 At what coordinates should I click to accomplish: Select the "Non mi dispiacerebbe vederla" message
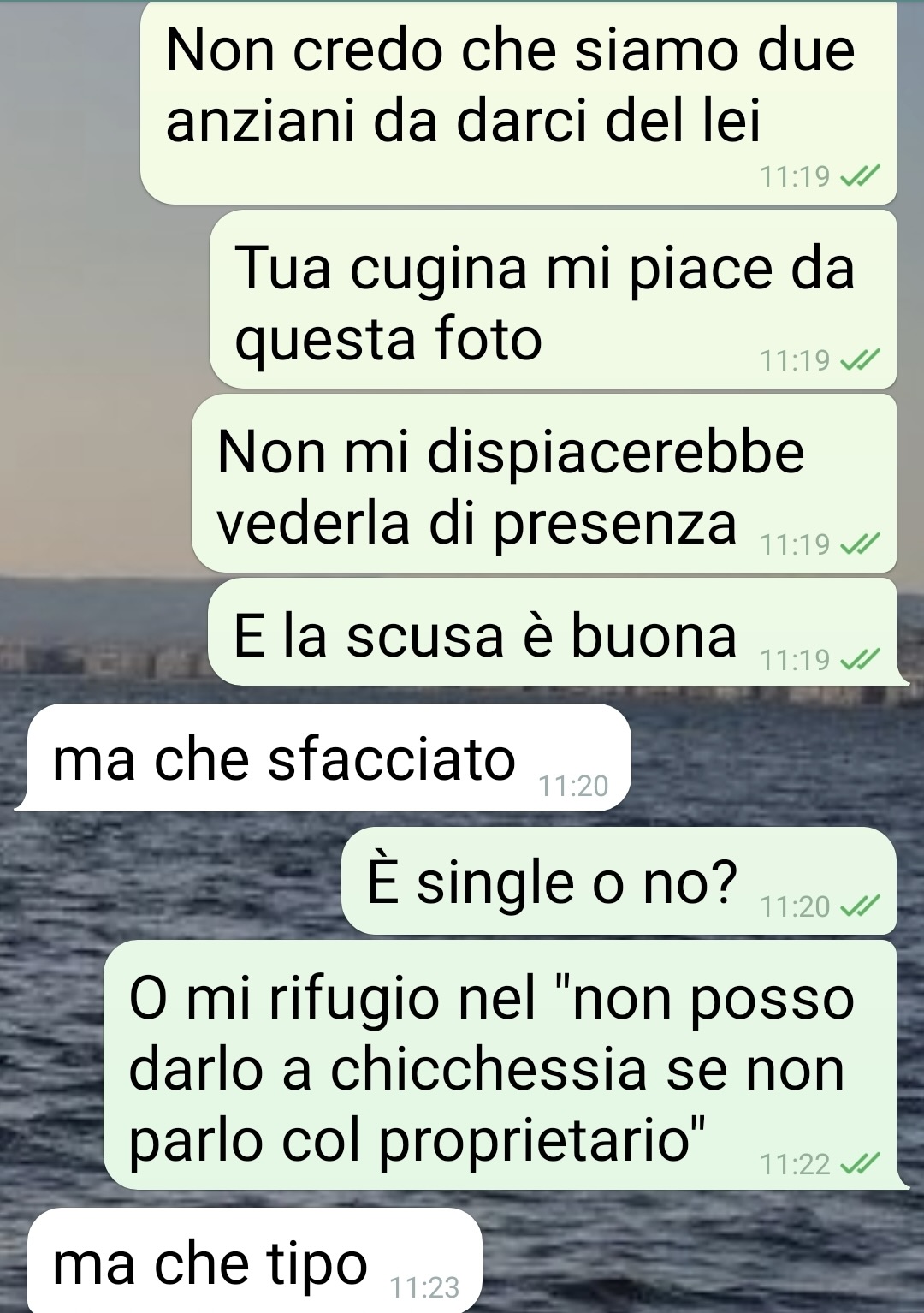tap(544, 484)
